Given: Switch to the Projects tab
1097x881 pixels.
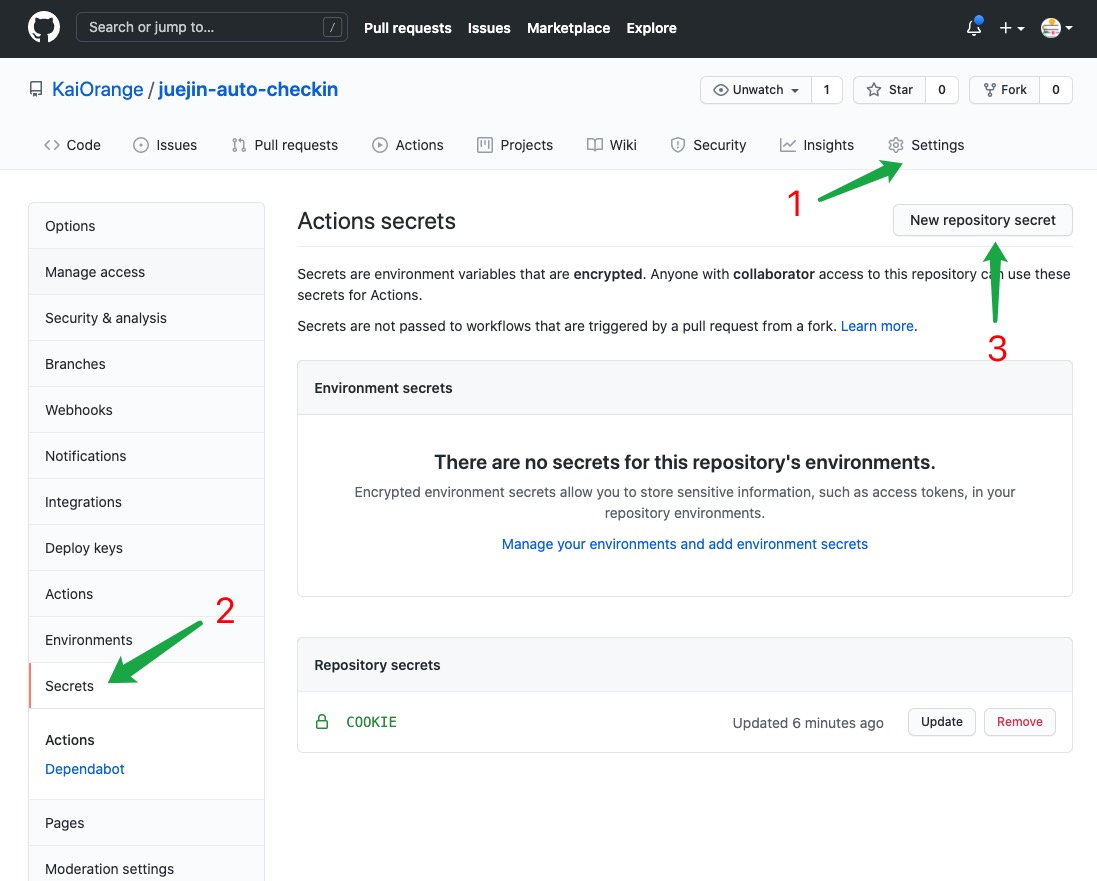Looking at the screenshot, I should [x=515, y=145].
